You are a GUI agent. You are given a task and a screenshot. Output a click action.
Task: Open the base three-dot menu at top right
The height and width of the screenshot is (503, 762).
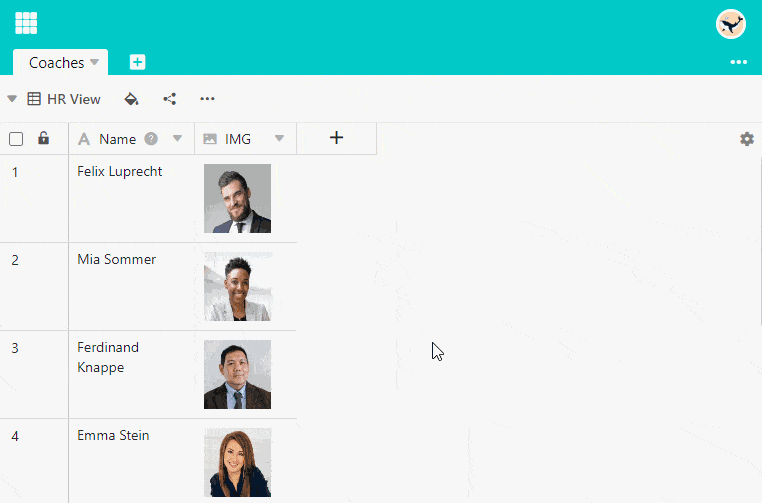click(738, 62)
